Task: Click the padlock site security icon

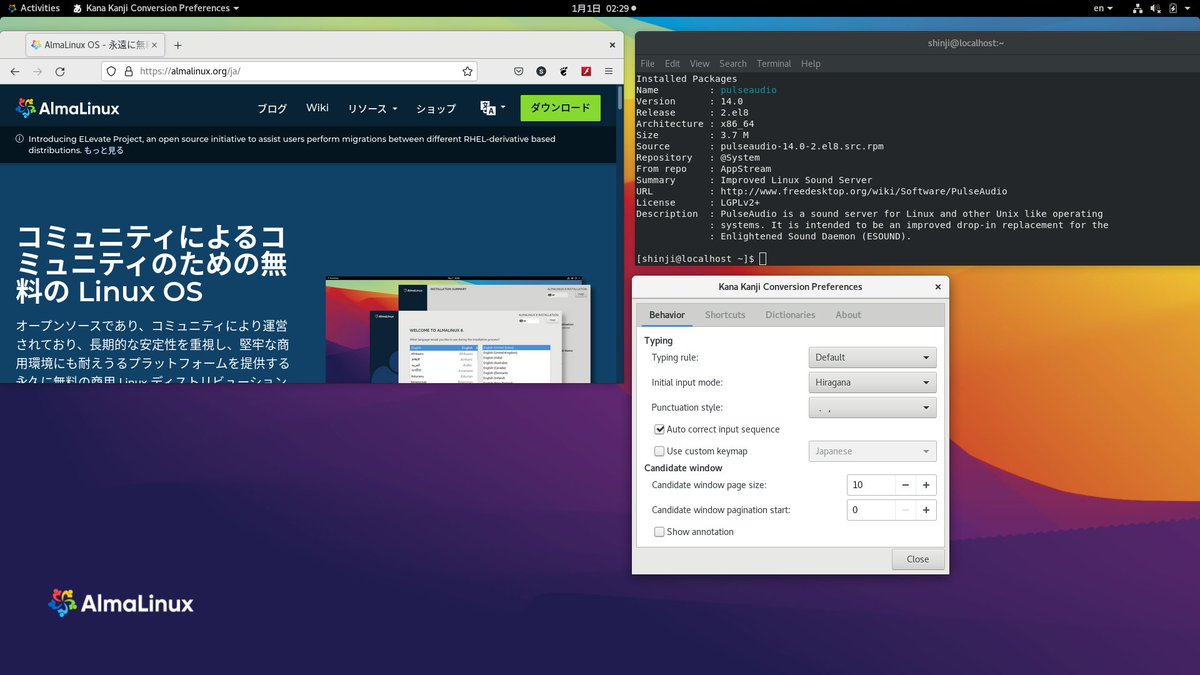Action: click(x=128, y=72)
